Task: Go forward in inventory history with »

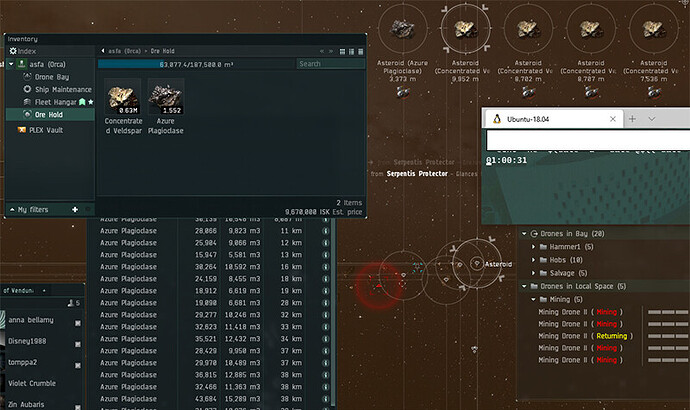Action: coord(330,51)
